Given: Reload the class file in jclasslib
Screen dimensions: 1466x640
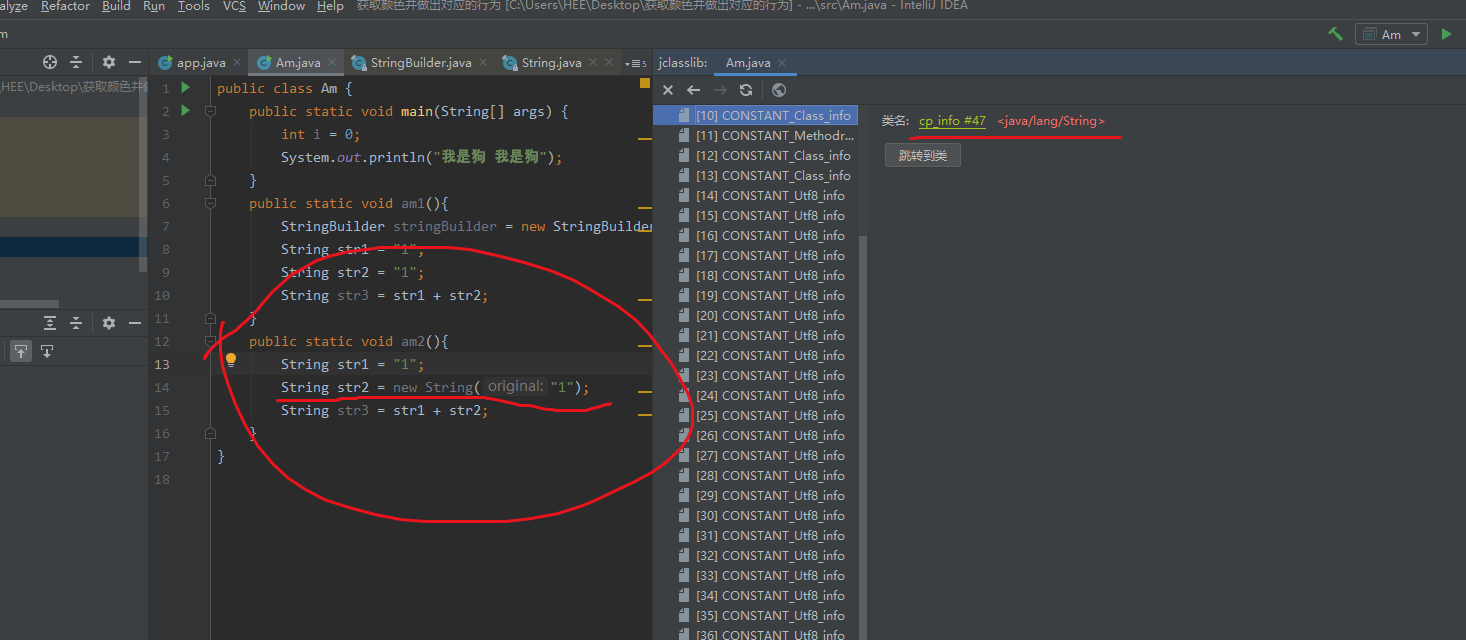Looking at the screenshot, I should coord(746,90).
